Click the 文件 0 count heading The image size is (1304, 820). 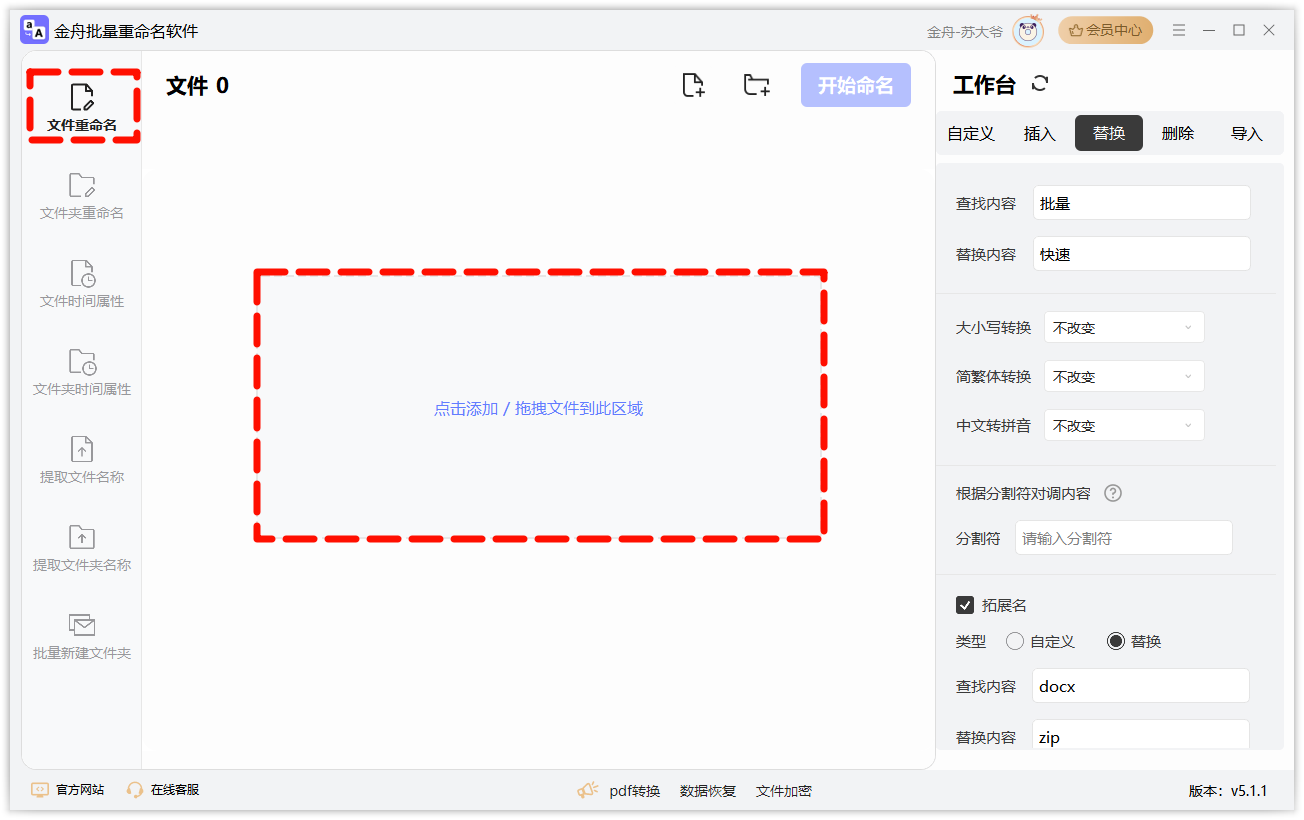(x=197, y=86)
